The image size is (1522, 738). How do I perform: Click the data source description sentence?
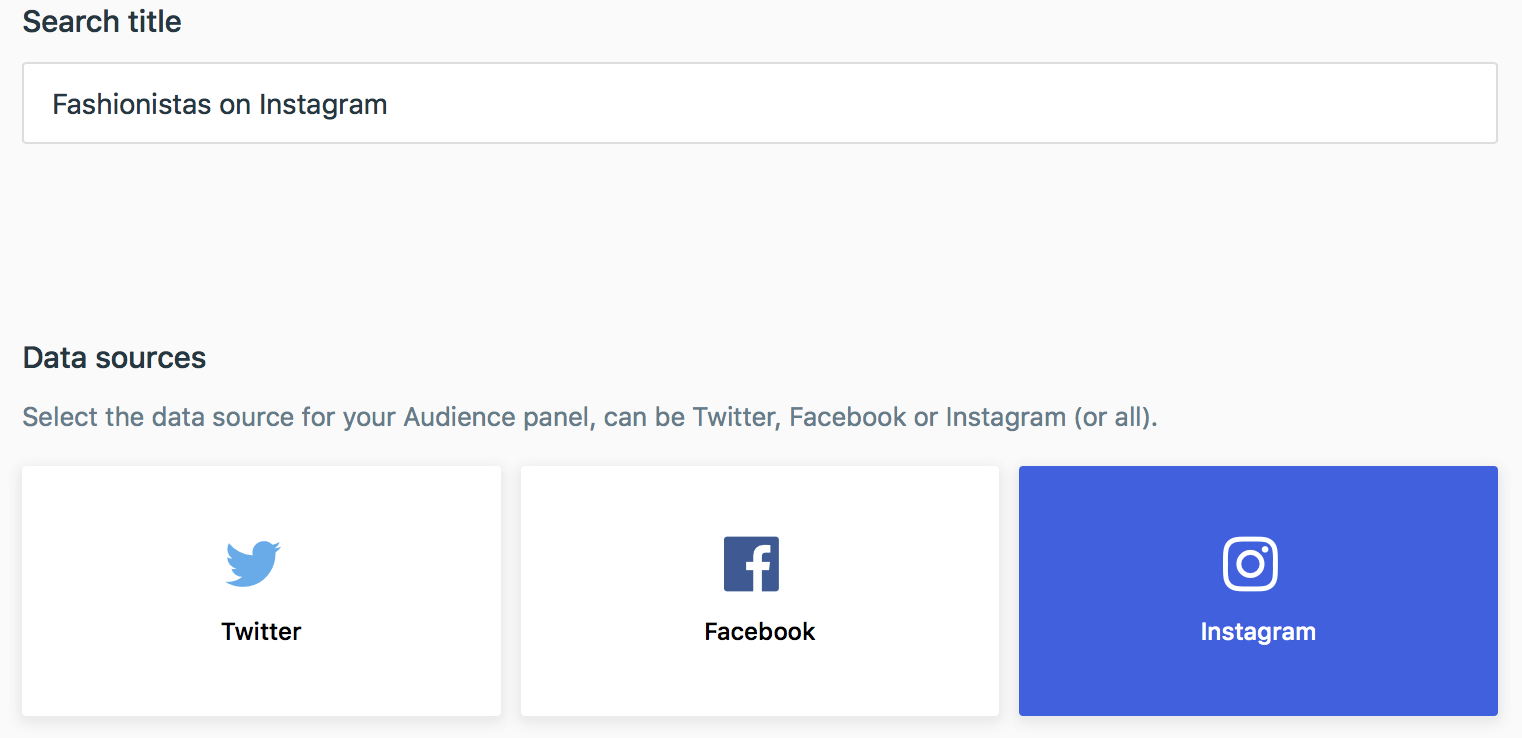click(589, 417)
